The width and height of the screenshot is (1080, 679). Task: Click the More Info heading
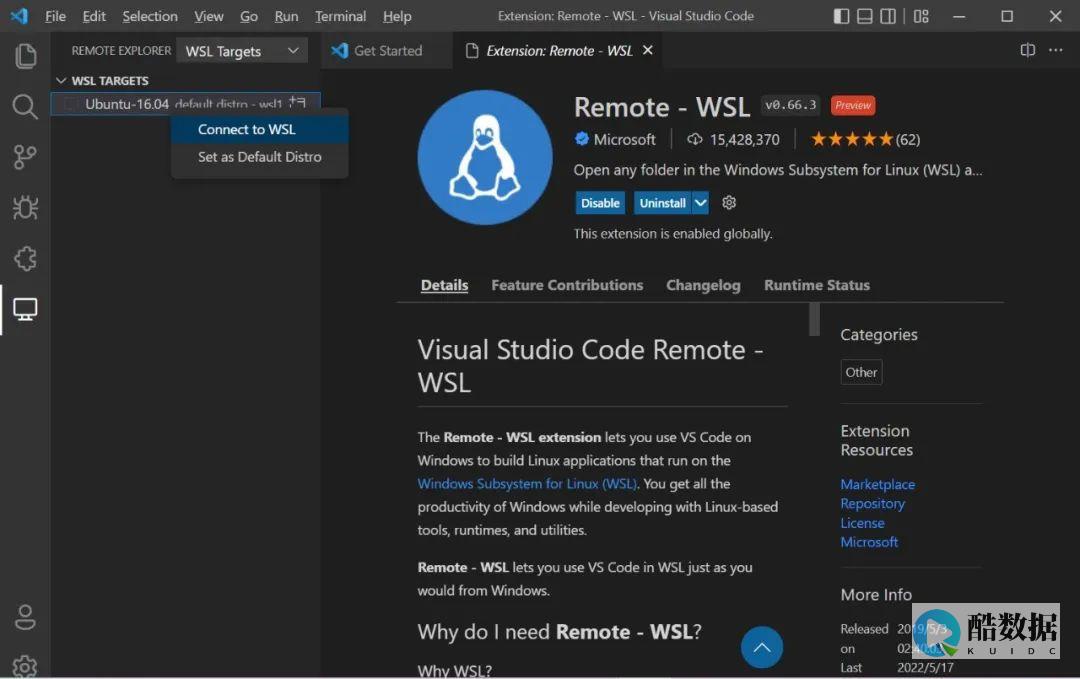[x=876, y=594]
